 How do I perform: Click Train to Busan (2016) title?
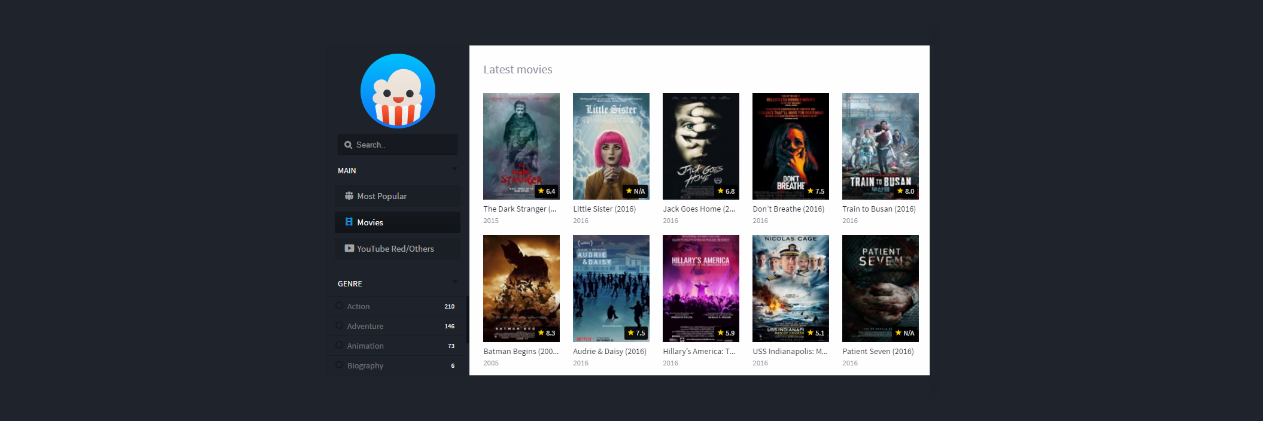pos(879,209)
